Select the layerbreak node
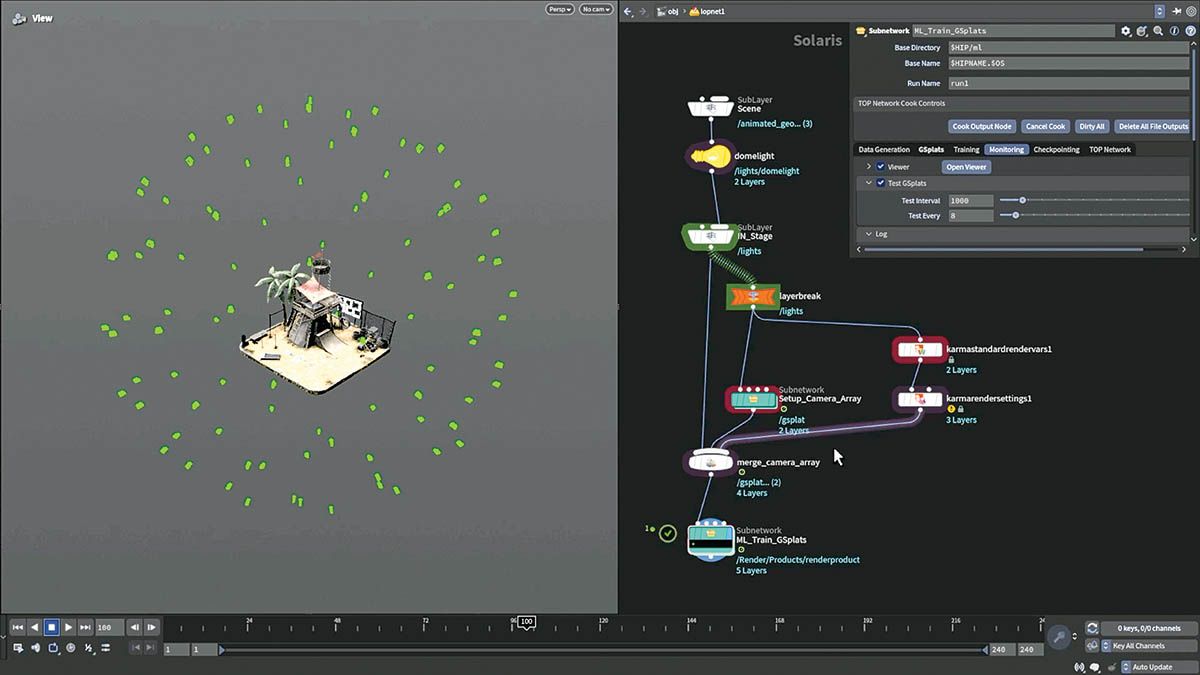The width and height of the screenshot is (1200, 675). 752,297
